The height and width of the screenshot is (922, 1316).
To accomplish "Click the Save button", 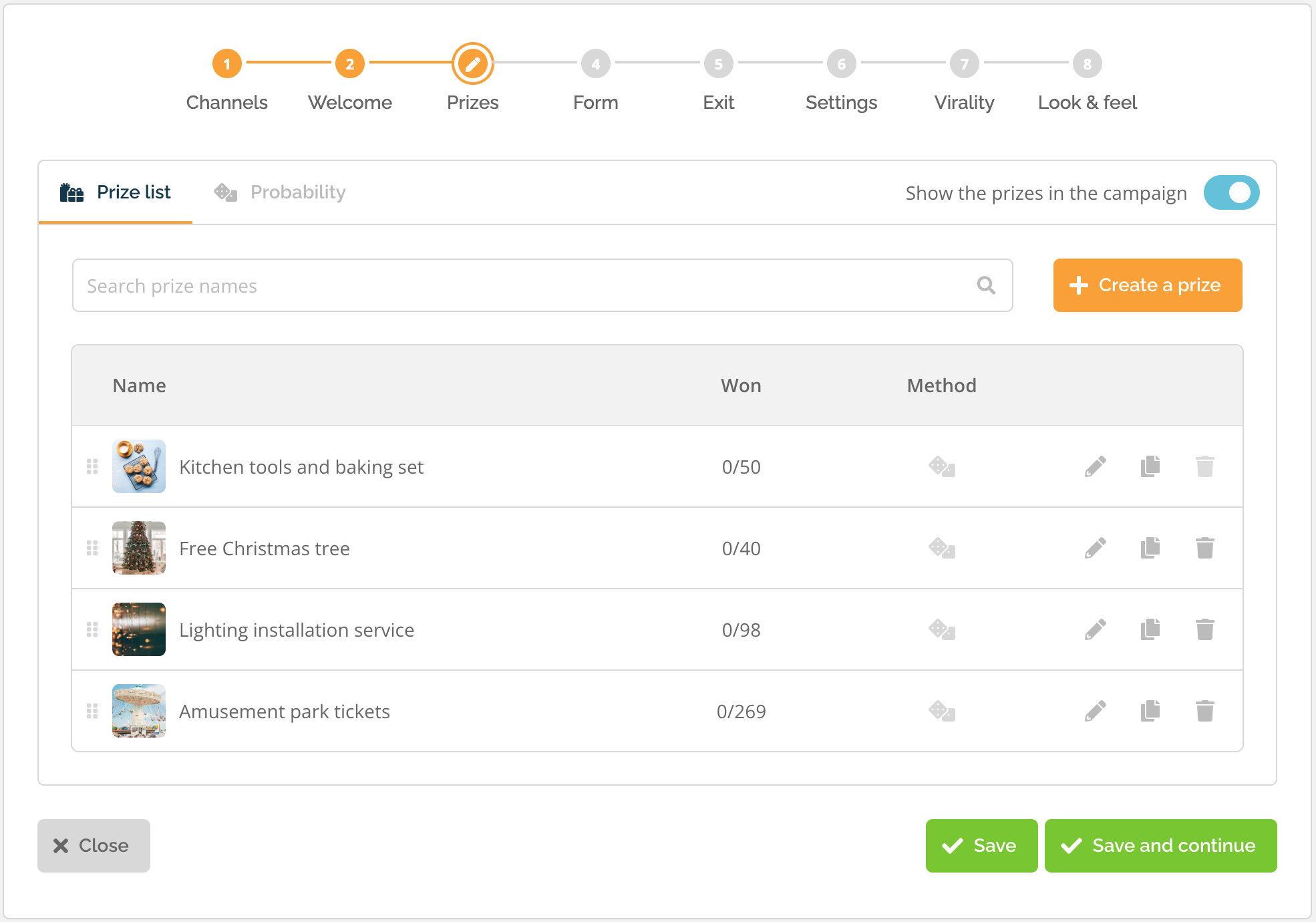I will pyautogui.click(x=981, y=845).
